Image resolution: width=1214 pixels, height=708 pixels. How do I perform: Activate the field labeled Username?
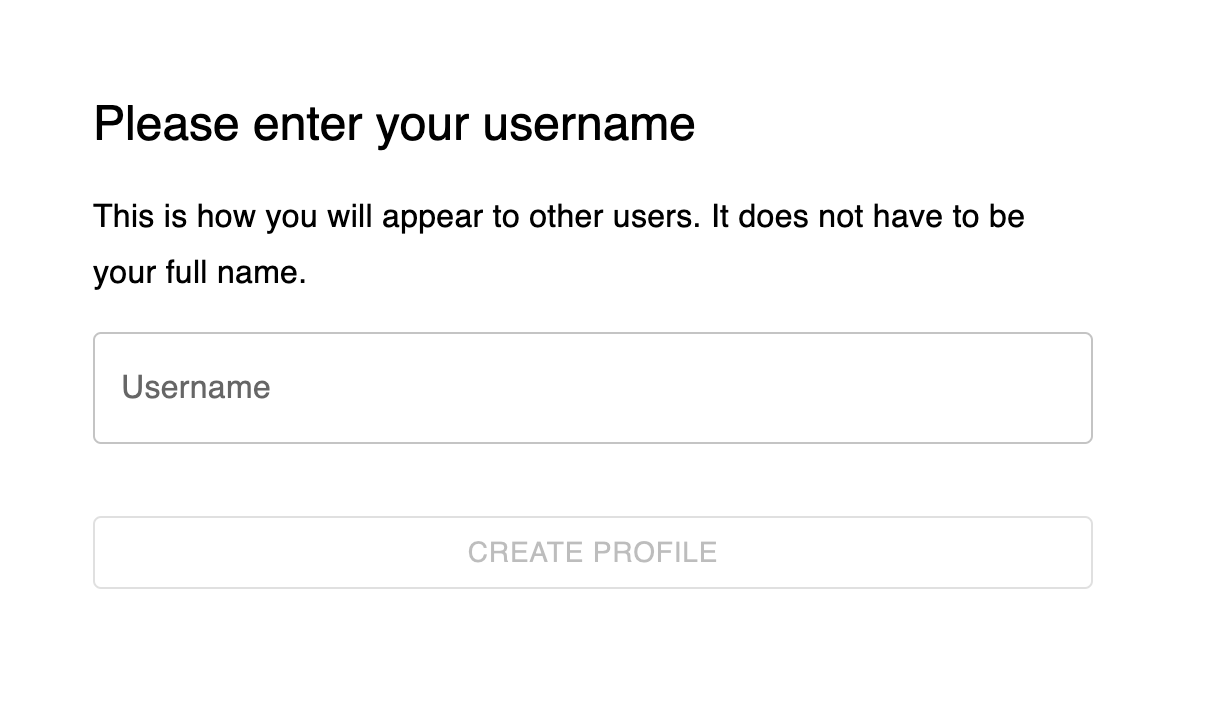592,388
